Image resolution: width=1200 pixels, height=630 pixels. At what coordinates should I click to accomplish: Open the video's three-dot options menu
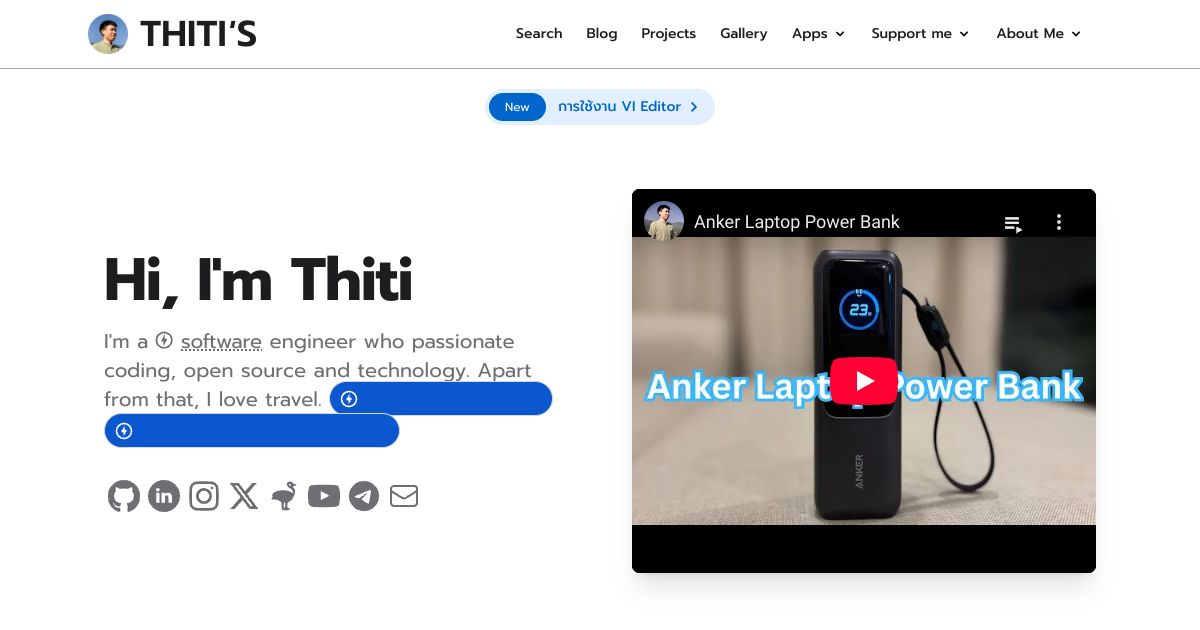pyautogui.click(x=1059, y=222)
